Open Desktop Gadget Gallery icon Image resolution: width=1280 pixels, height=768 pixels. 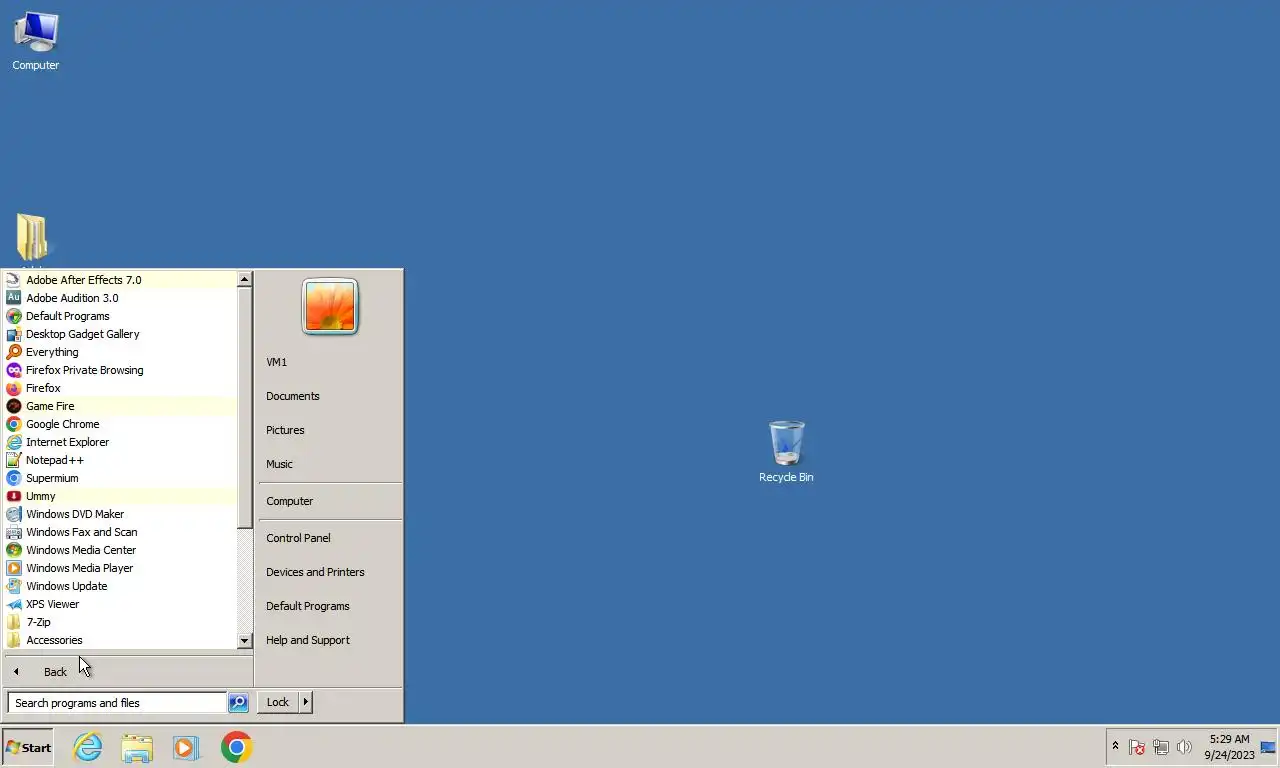(13, 334)
